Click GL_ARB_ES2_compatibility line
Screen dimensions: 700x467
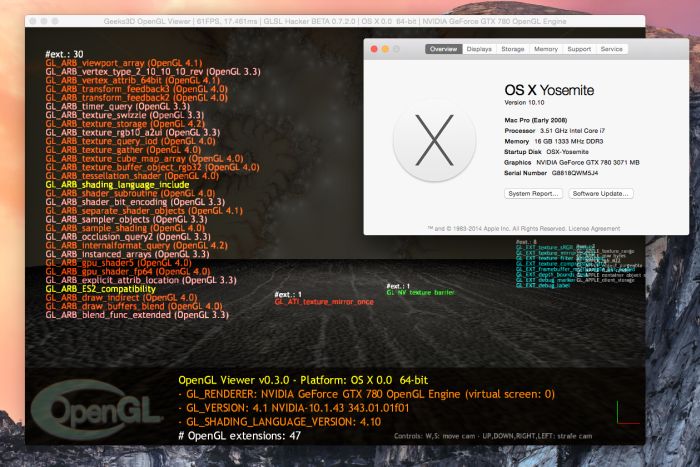(101, 289)
